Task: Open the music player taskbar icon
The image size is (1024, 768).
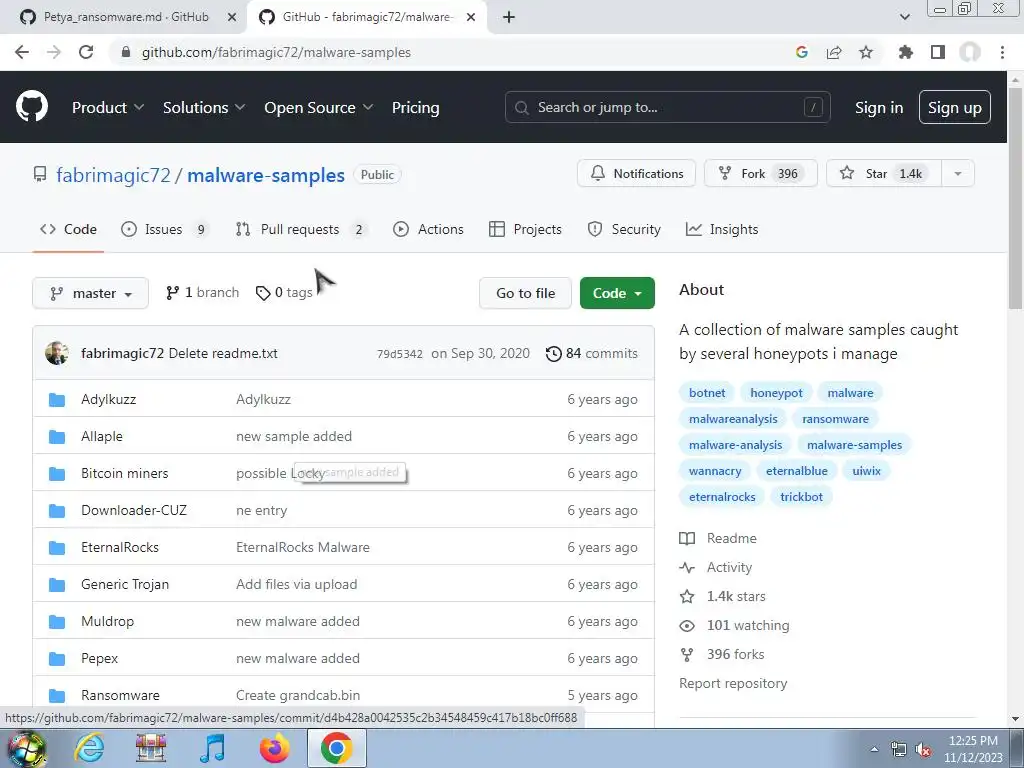Action: point(212,748)
